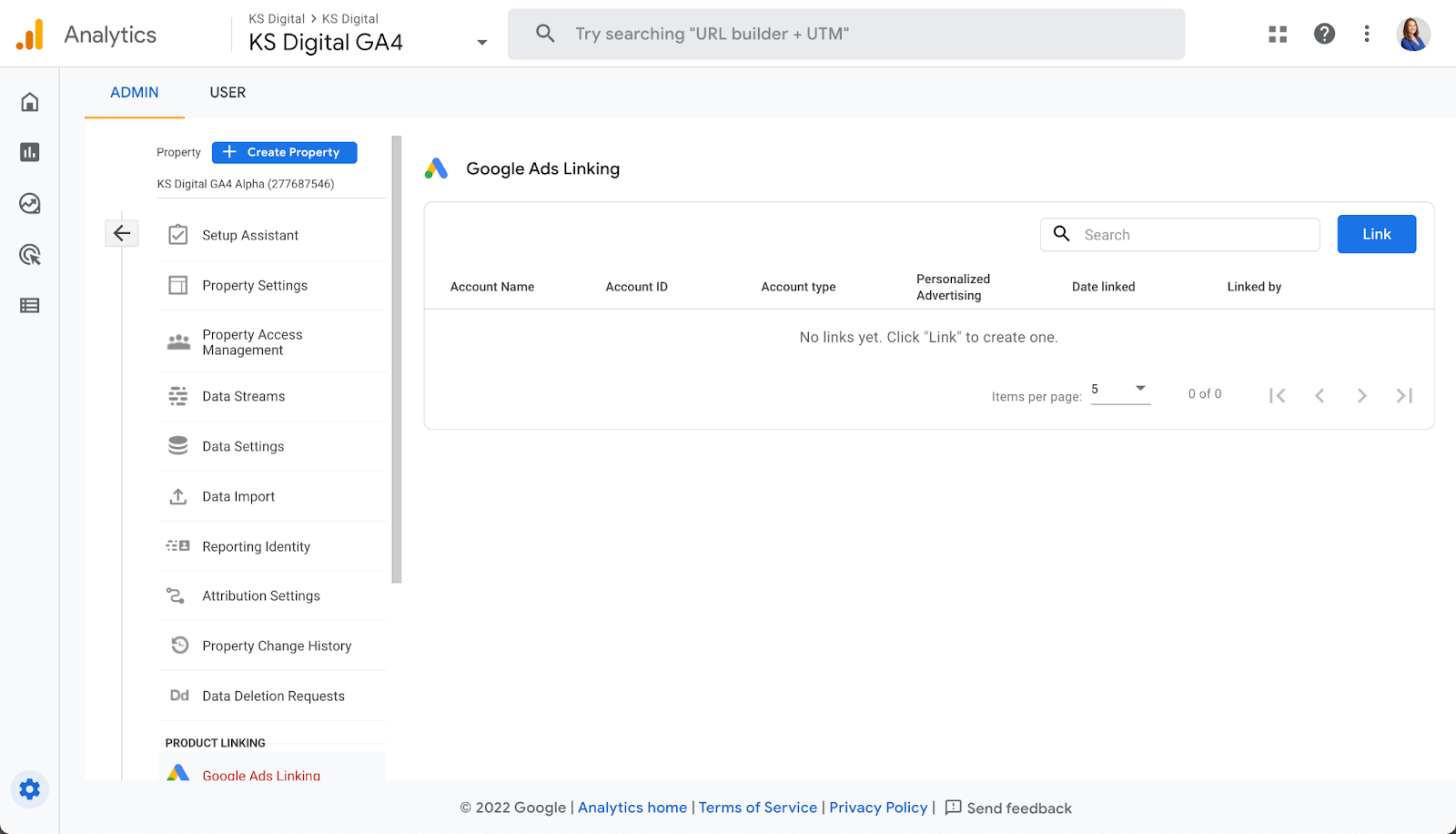Go to first page of links table
The width and height of the screenshot is (1456, 834).
(1278, 395)
